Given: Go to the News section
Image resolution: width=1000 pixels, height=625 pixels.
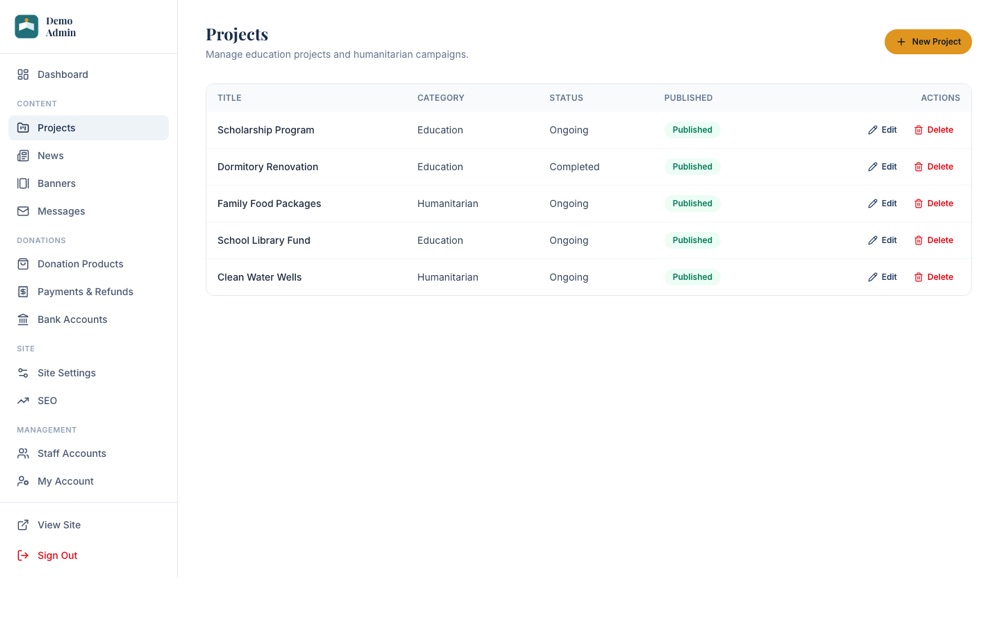Looking at the screenshot, I should click(x=89, y=156).
